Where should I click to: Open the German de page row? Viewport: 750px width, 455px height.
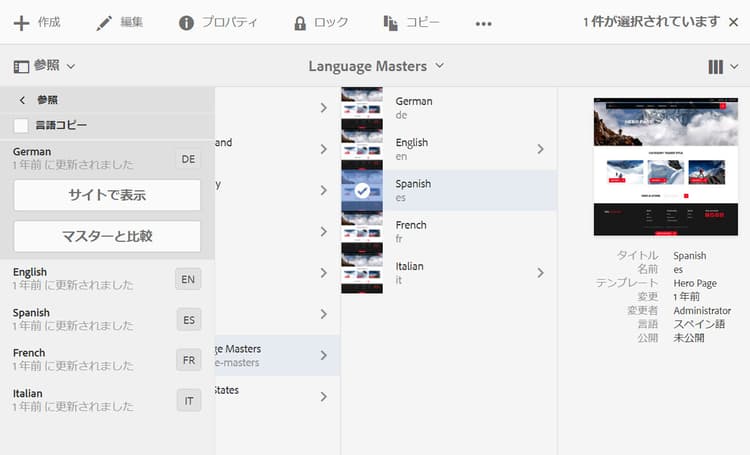(449, 108)
